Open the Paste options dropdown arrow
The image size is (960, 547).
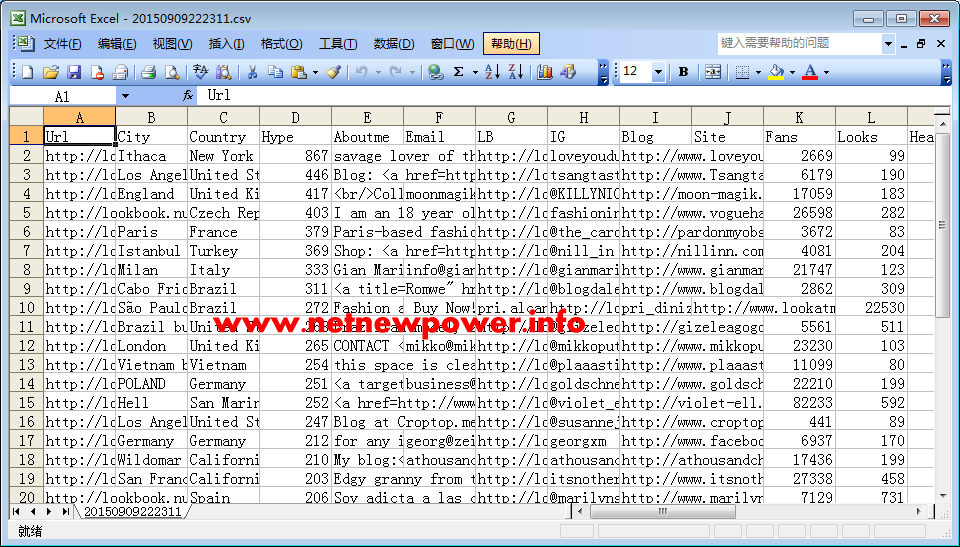315,72
